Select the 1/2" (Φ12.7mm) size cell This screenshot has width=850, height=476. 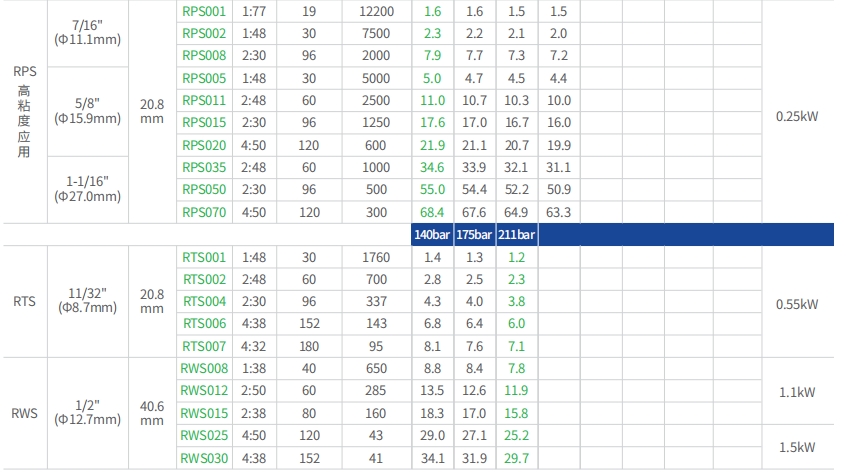tap(87, 413)
